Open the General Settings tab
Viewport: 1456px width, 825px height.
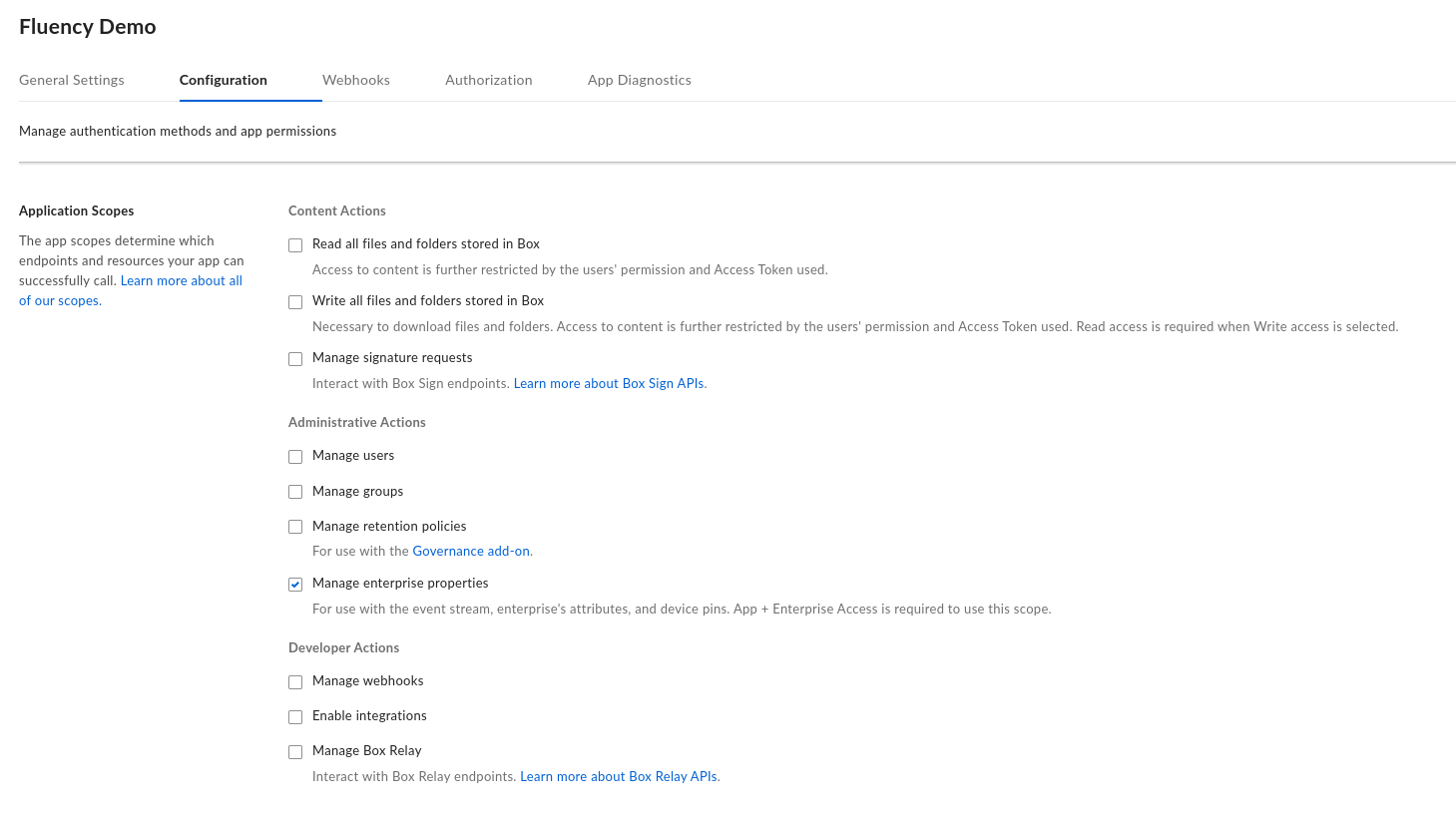pos(72,80)
